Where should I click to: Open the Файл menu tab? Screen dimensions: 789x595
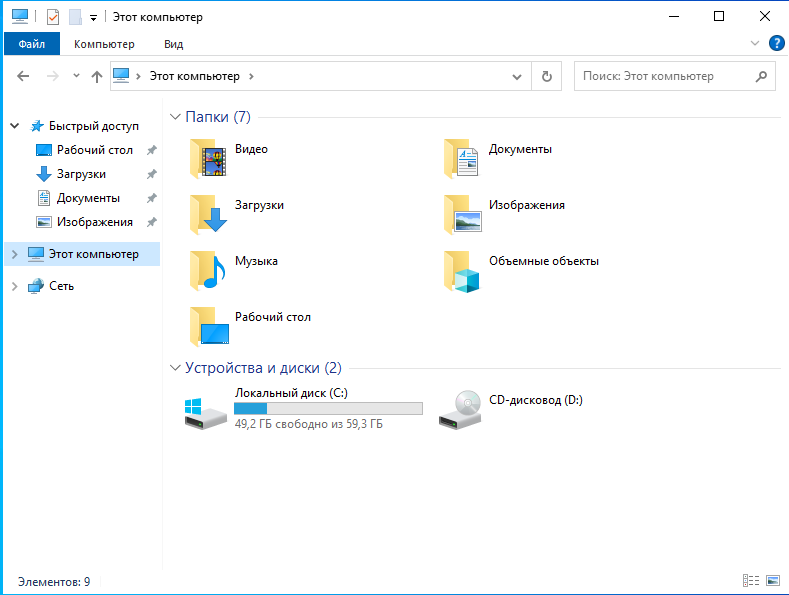point(31,44)
